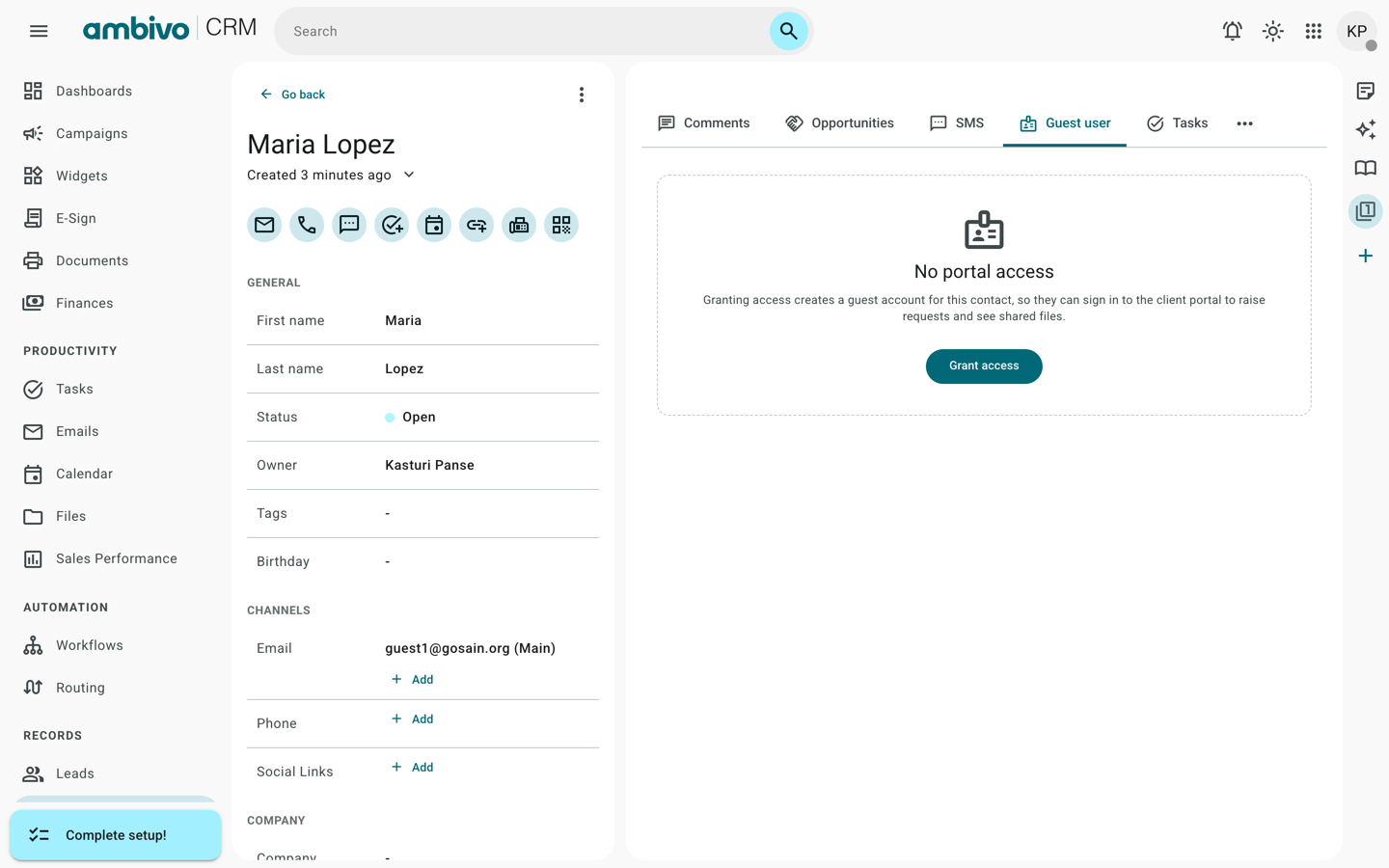Add a task with the check-plus icon

coord(392,225)
